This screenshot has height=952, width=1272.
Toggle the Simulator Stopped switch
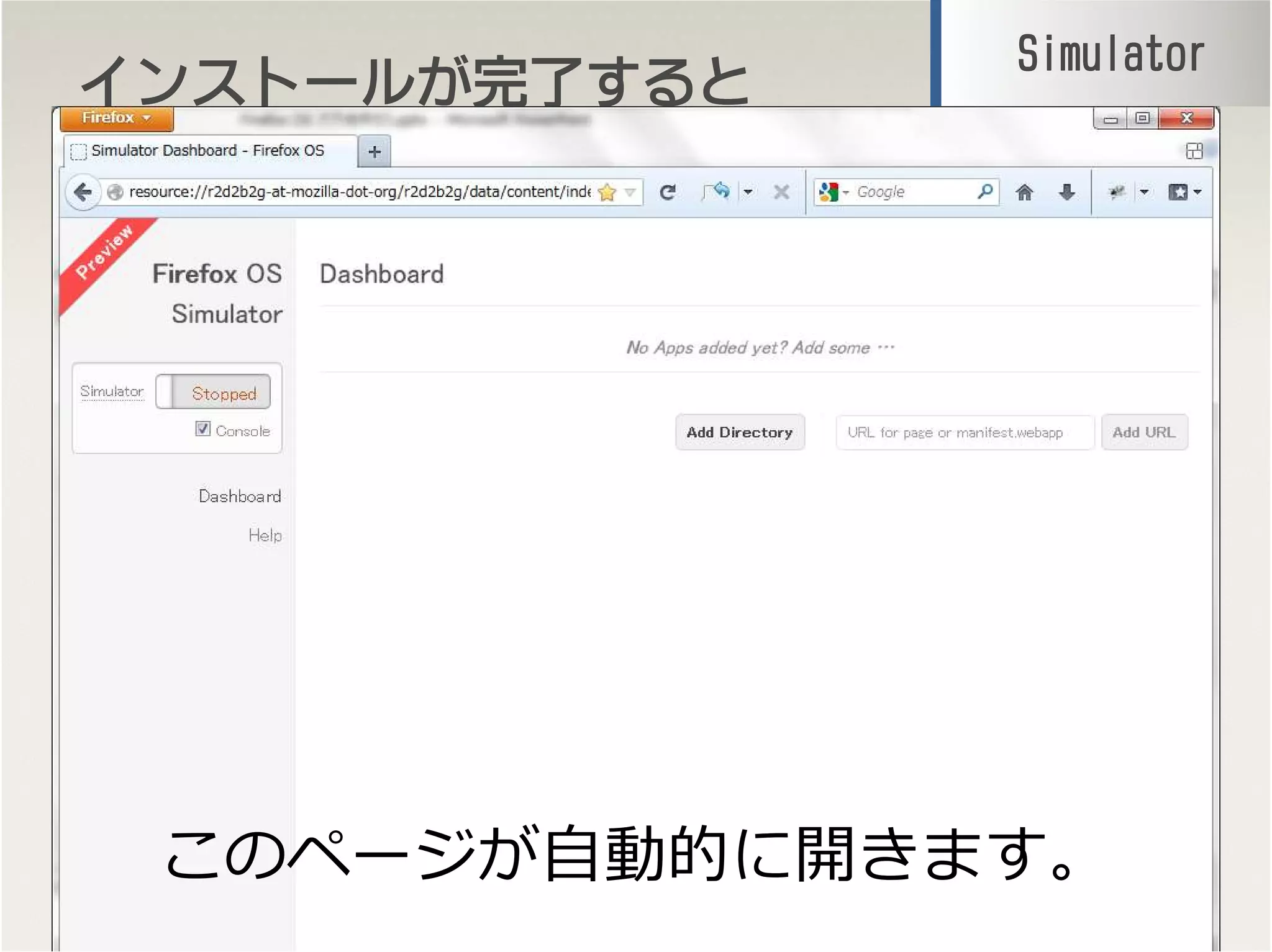coord(213,392)
